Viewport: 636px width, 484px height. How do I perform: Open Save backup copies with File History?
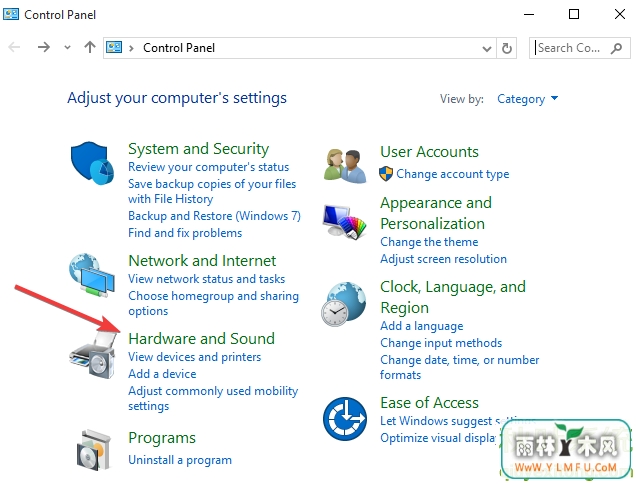pos(212,191)
